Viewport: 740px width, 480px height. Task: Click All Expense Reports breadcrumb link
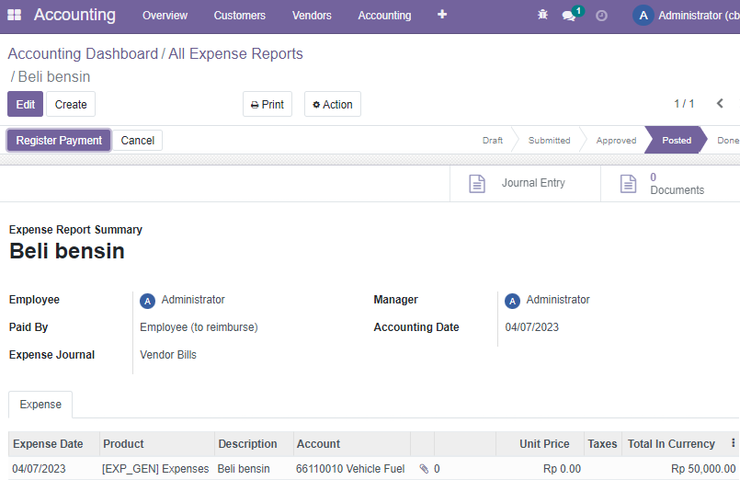pos(235,54)
